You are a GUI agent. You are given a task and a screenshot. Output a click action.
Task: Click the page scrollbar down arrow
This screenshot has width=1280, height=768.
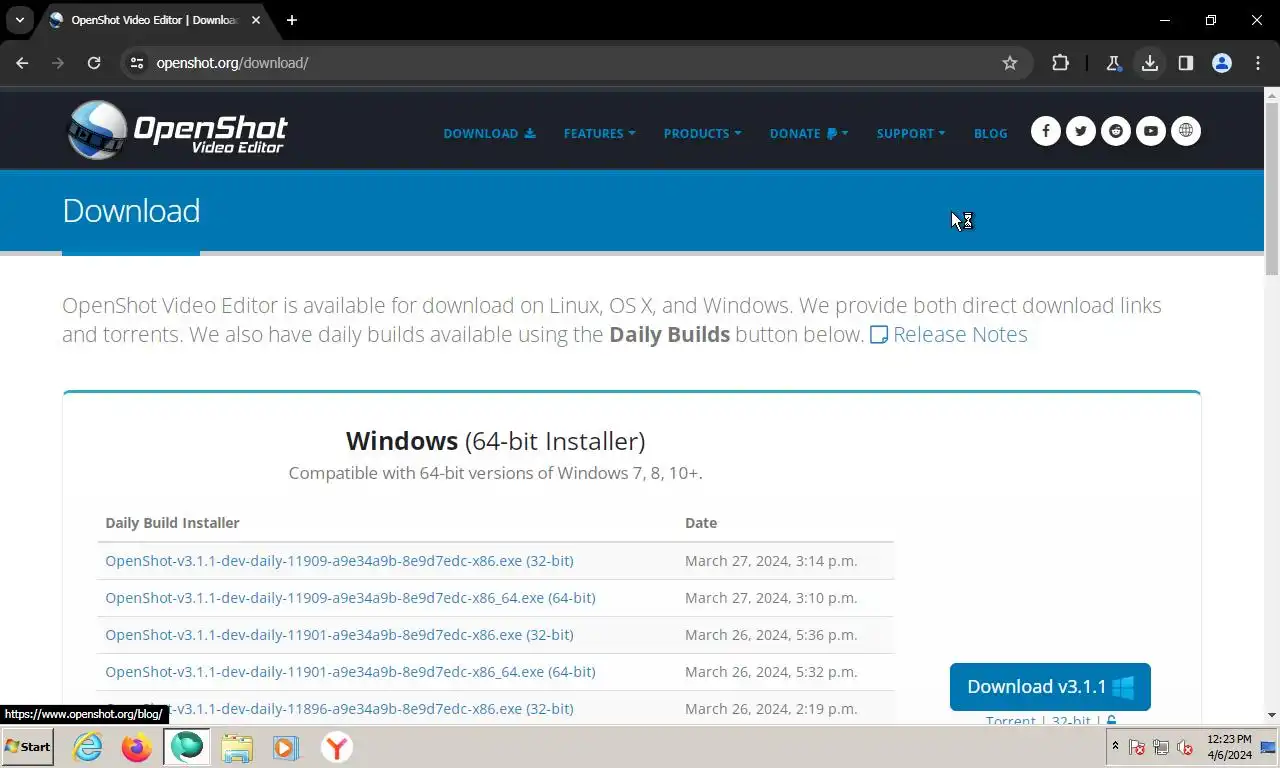(x=1272, y=715)
